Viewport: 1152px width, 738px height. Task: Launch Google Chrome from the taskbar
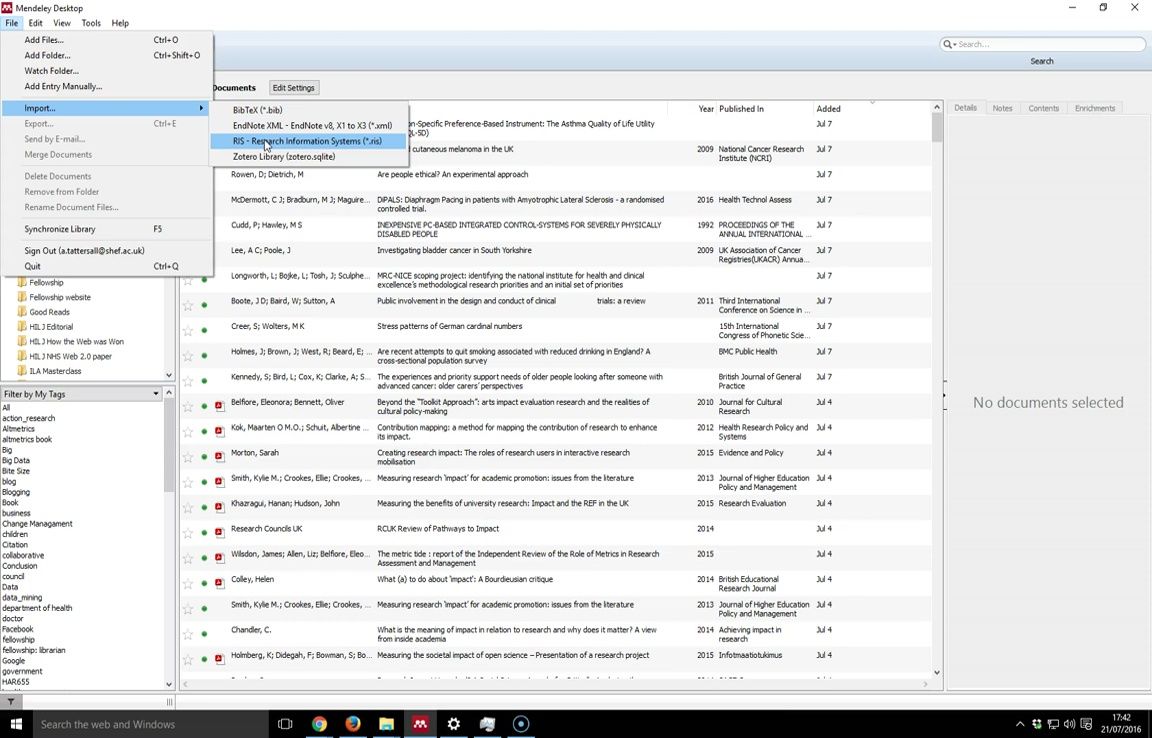click(319, 724)
